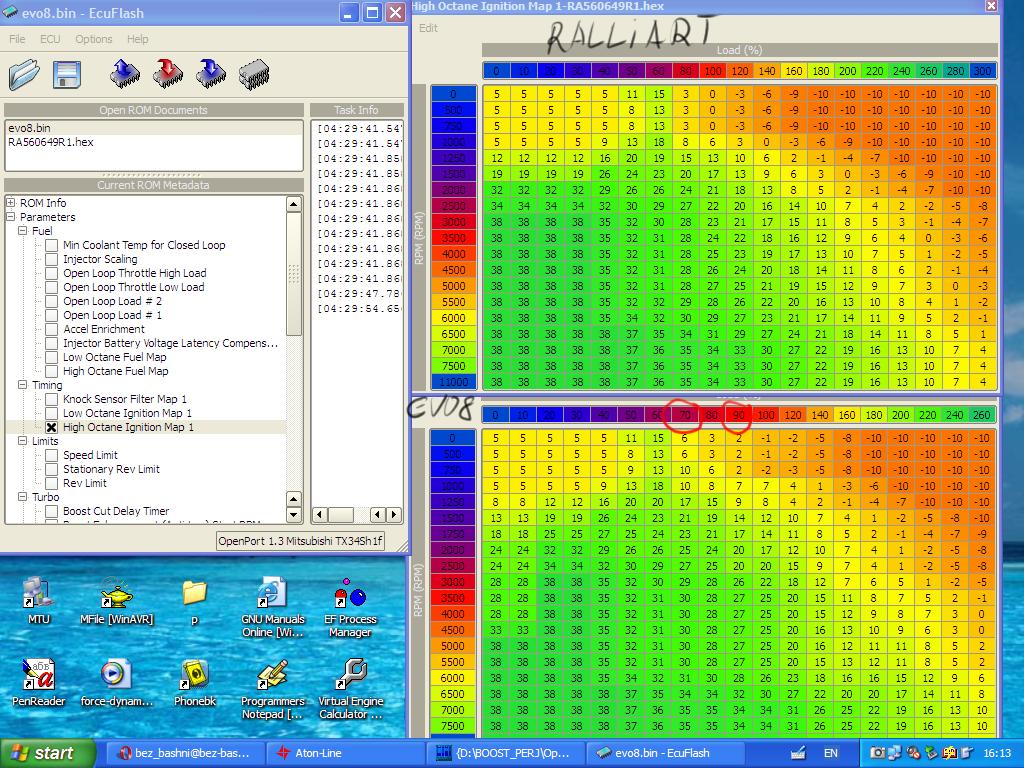1024x768 pixels.
Task: Open the Options menu
Action: click(93, 39)
